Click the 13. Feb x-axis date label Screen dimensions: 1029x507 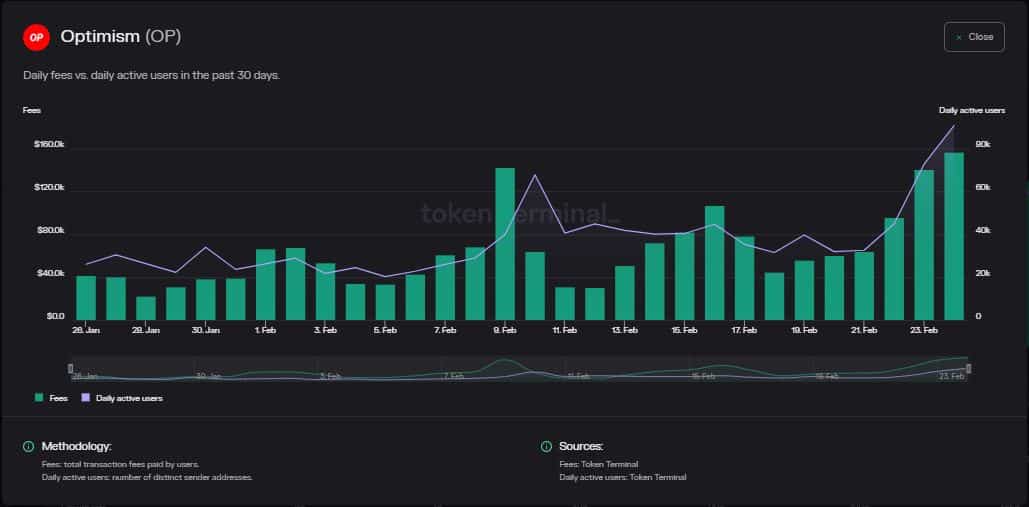[x=625, y=329]
